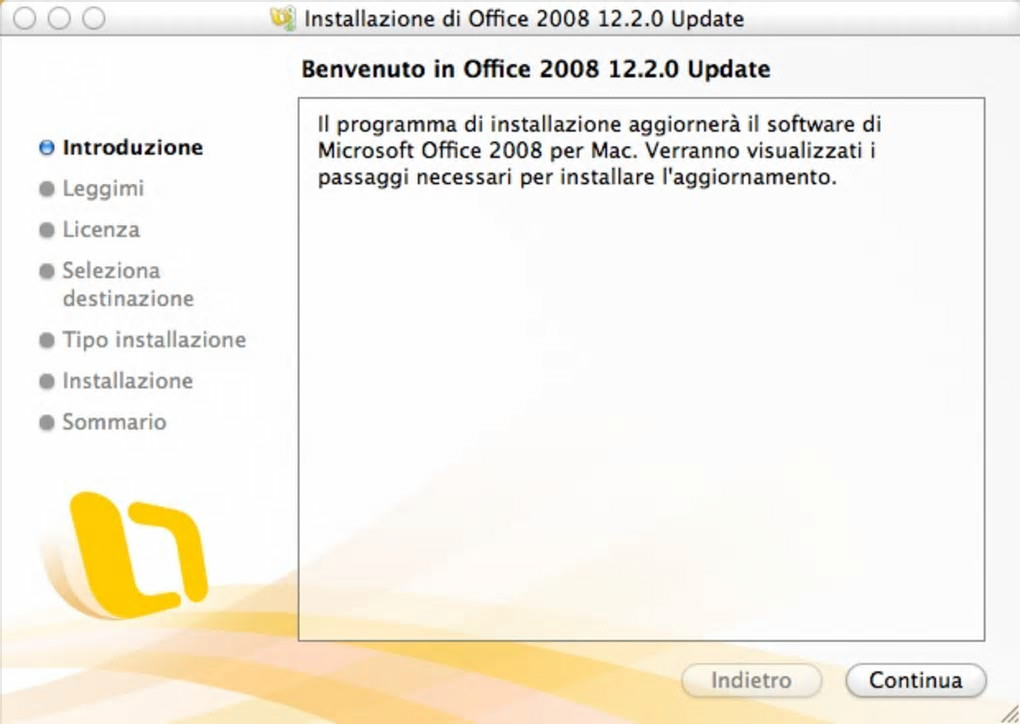This screenshot has width=1020, height=724.
Task: Click the Benvenuto in Office 2008 heading
Action: (536, 69)
